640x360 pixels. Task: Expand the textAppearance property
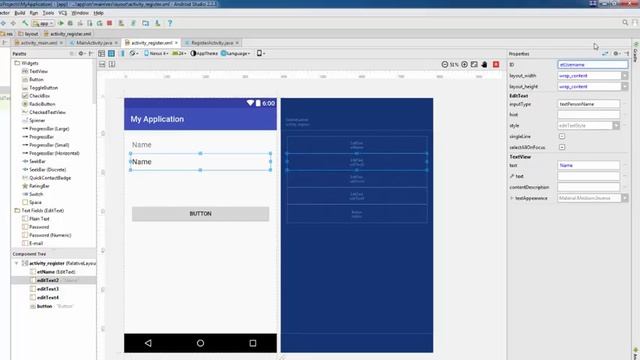click(x=511, y=198)
